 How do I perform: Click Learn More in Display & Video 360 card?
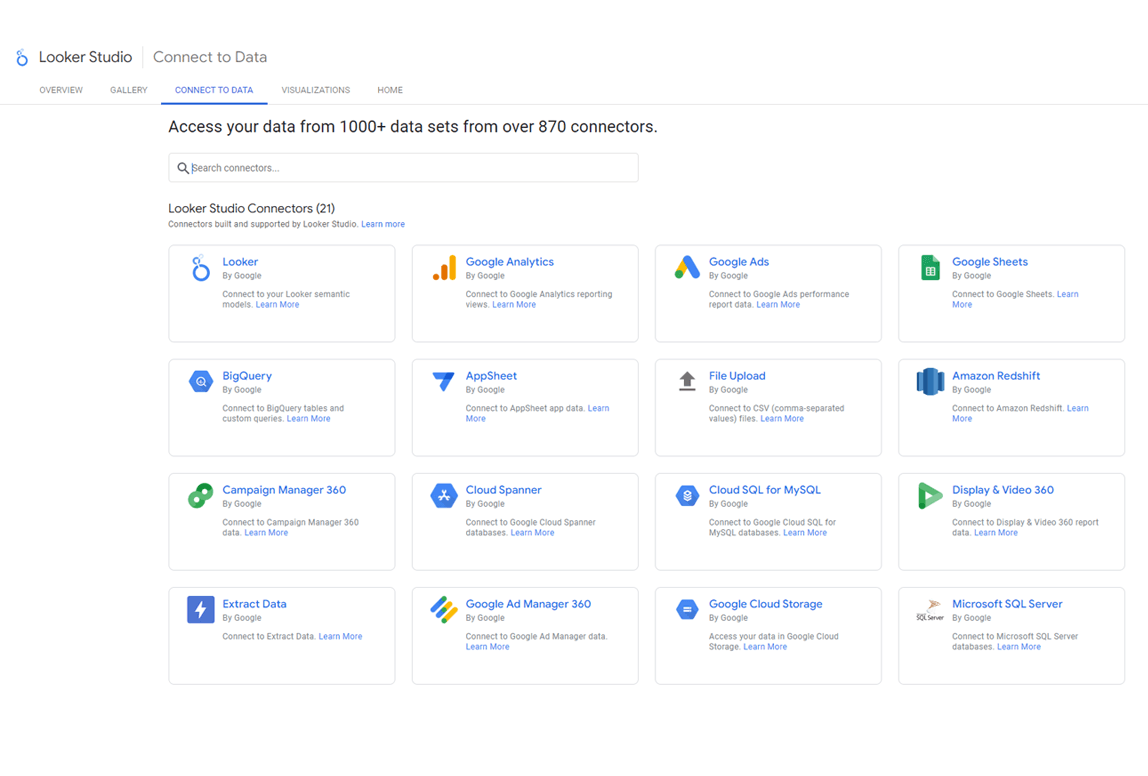pyautogui.click(x=996, y=533)
